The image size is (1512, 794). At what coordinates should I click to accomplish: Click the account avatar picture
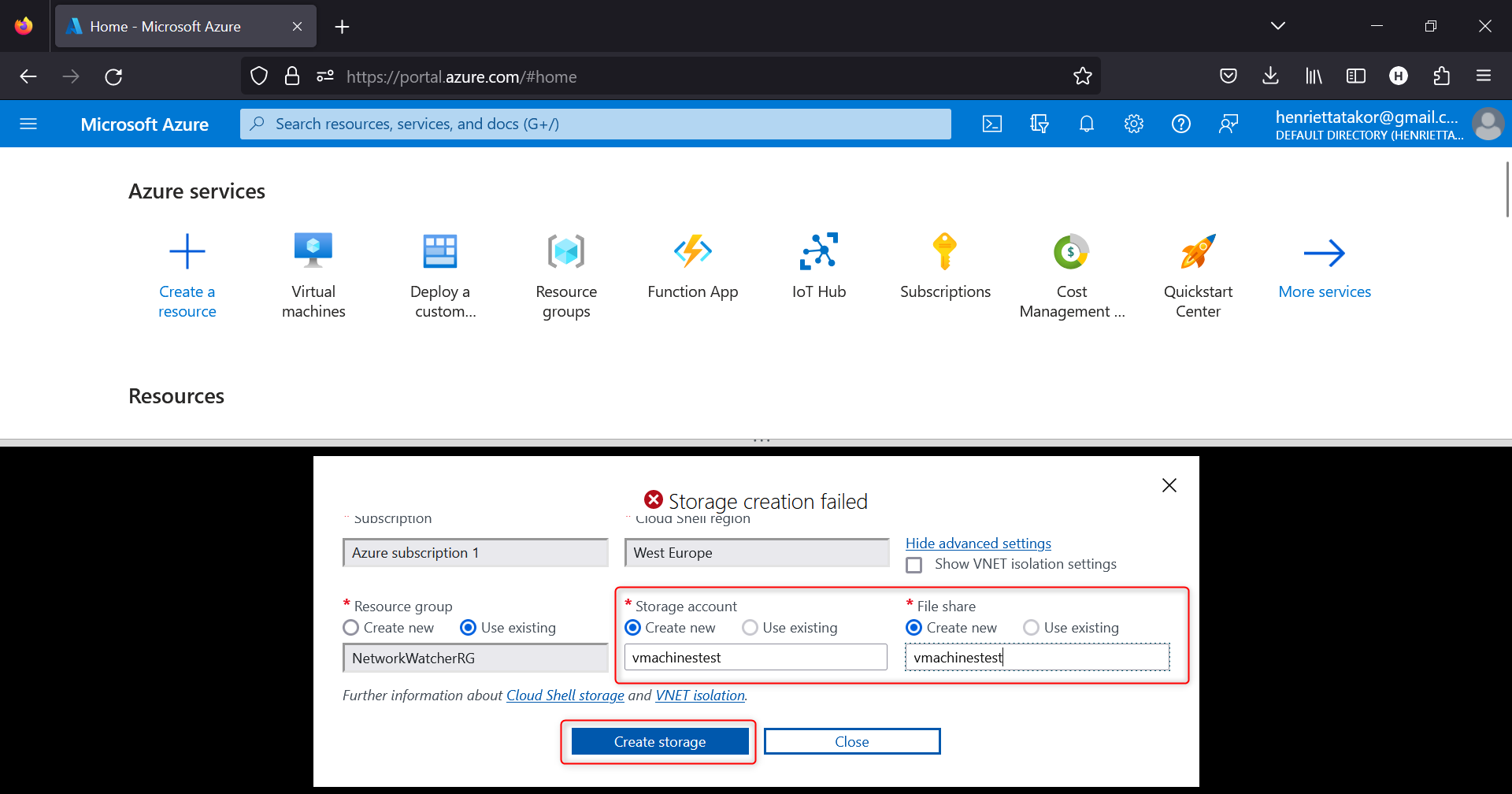(x=1488, y=124)
